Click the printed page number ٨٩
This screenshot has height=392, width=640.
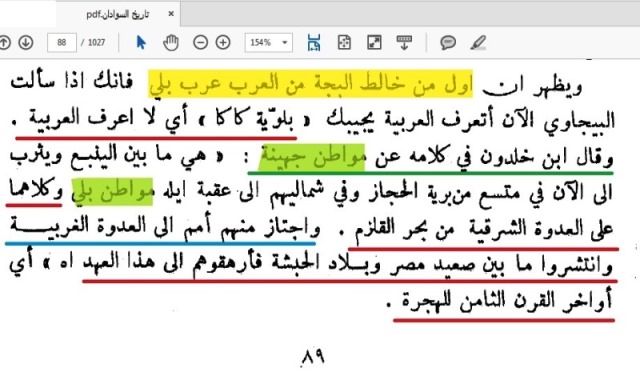click(x=313, y=357)
